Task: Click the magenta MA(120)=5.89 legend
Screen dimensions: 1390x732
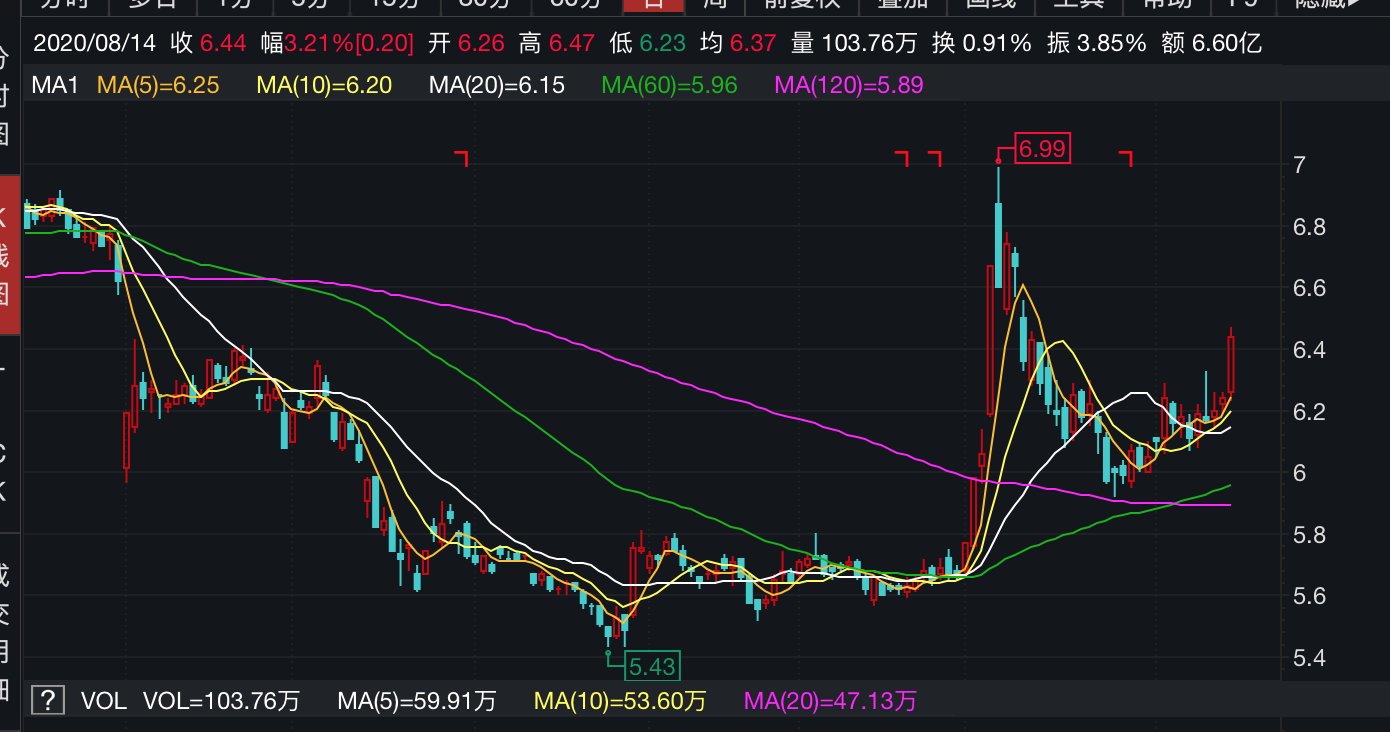Action: [x=849, y=85]
